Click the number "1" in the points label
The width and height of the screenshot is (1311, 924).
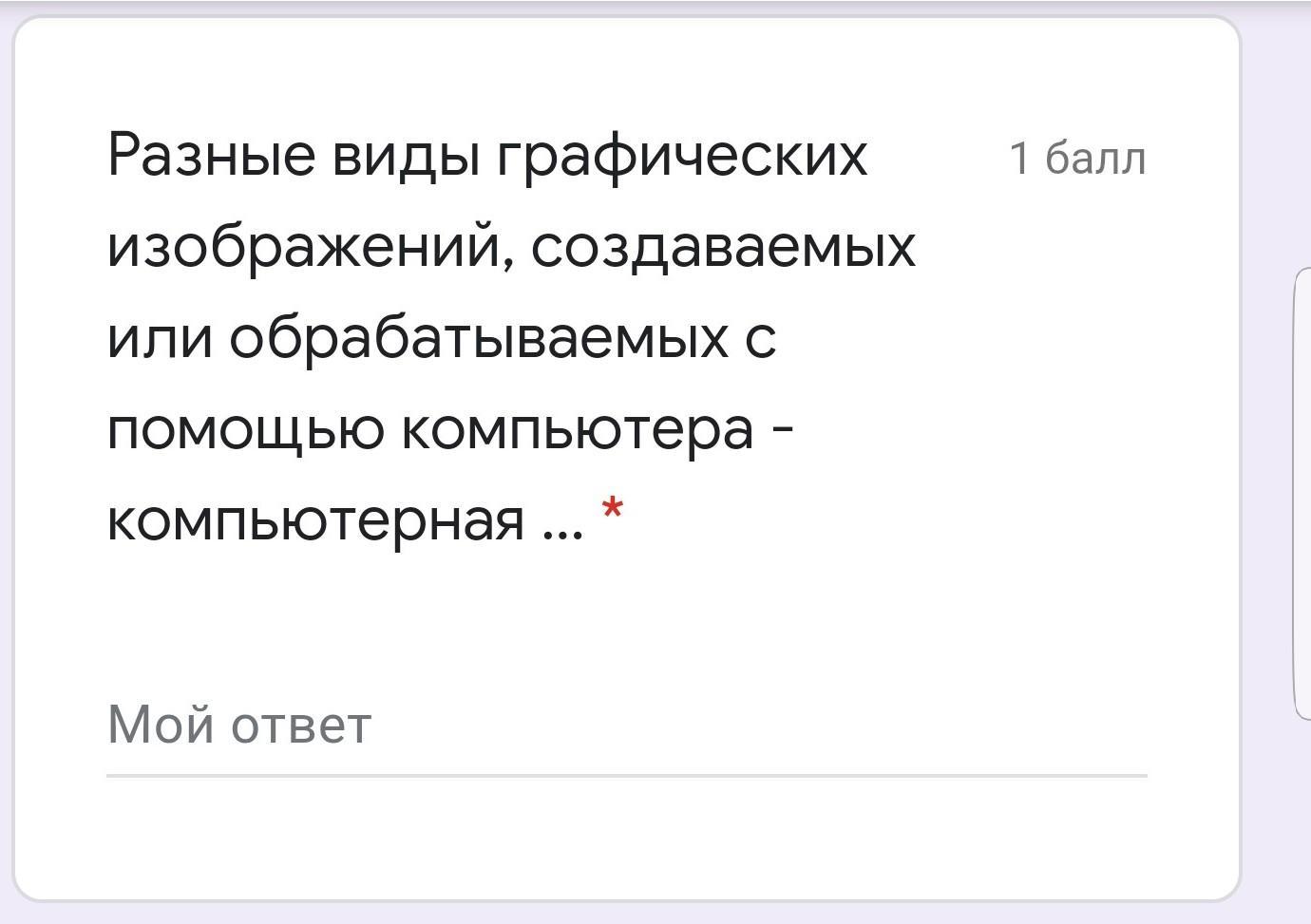[1018, 159]
